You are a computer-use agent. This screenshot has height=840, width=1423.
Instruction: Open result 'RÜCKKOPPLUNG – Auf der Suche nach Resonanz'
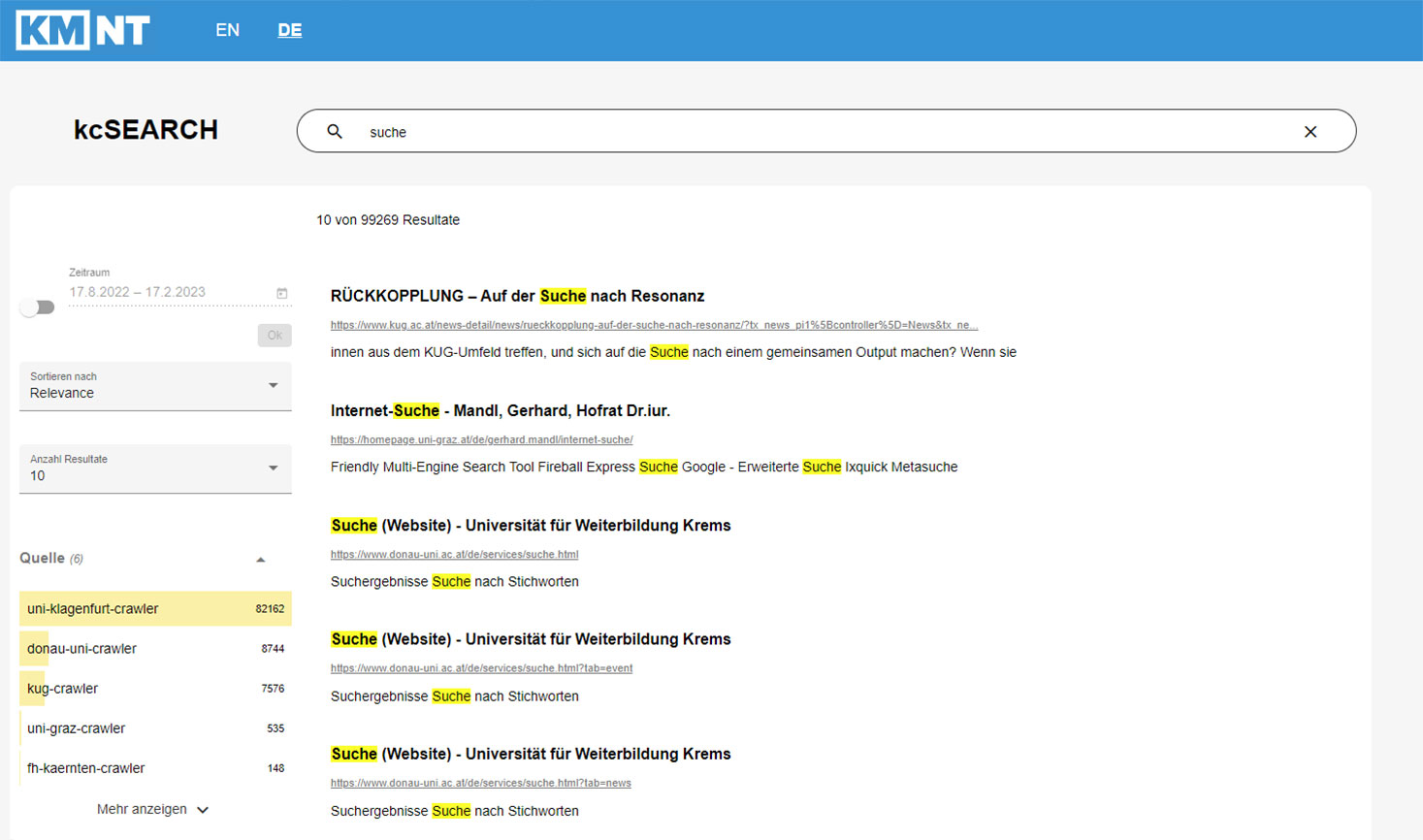click(x=517, y=296)
